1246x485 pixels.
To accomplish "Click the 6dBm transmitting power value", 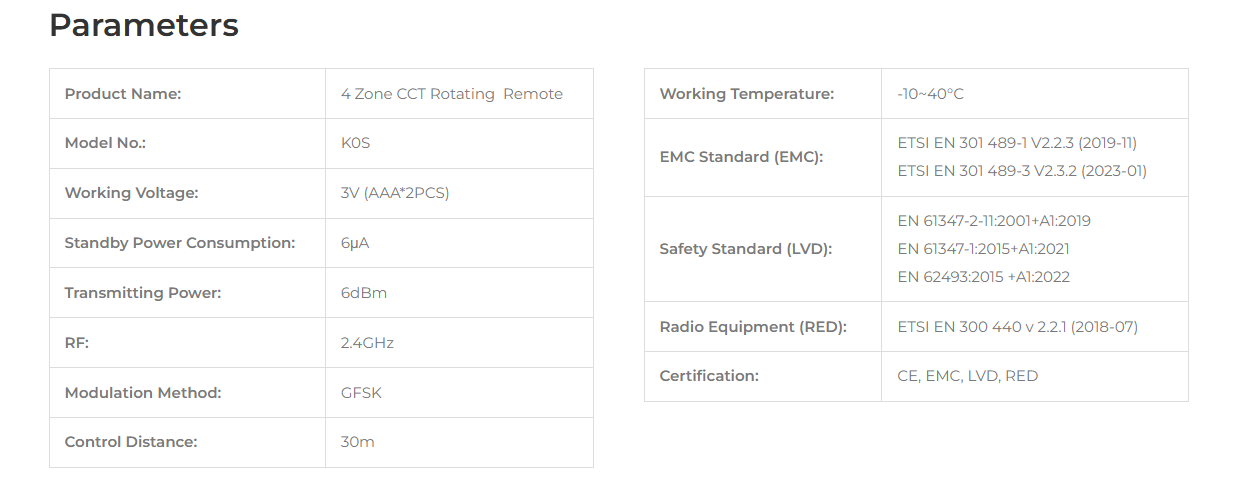I will (x=364, y=293).
